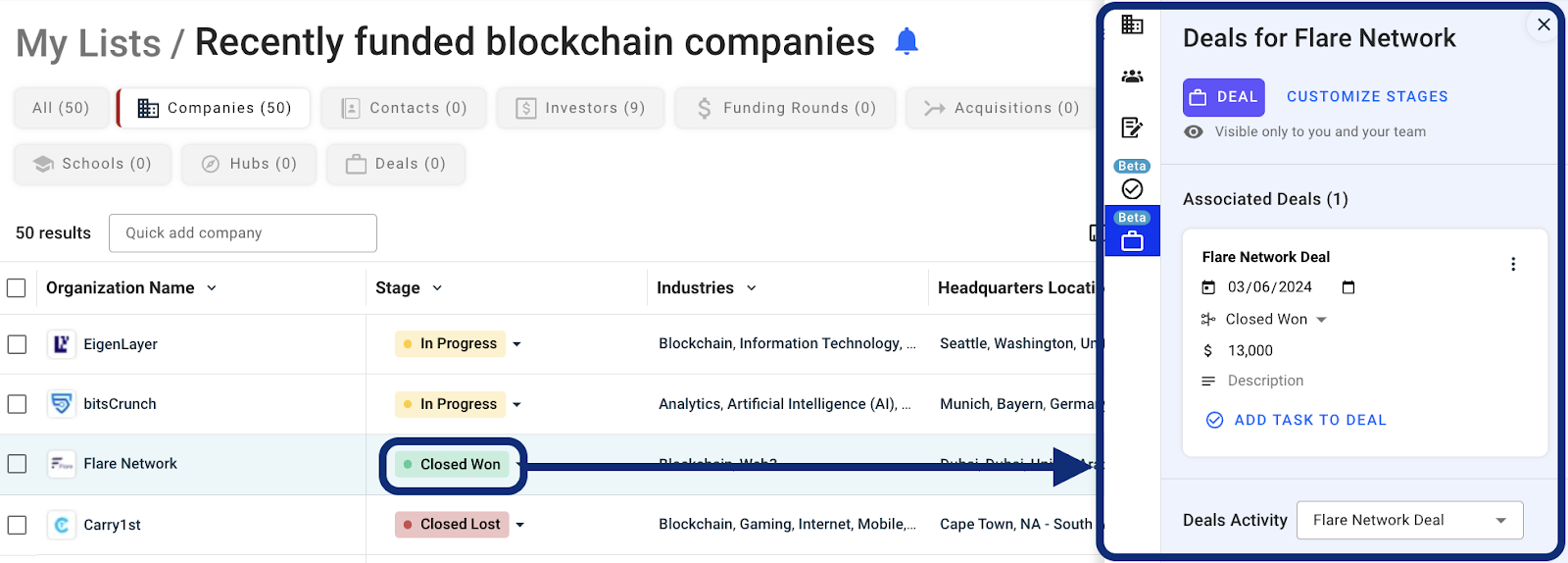Open the people contacts icon in side panel
Image resolution: width=1568 pixels, height=563 pixels.
pyautogui.click(x=1132, y=77)
